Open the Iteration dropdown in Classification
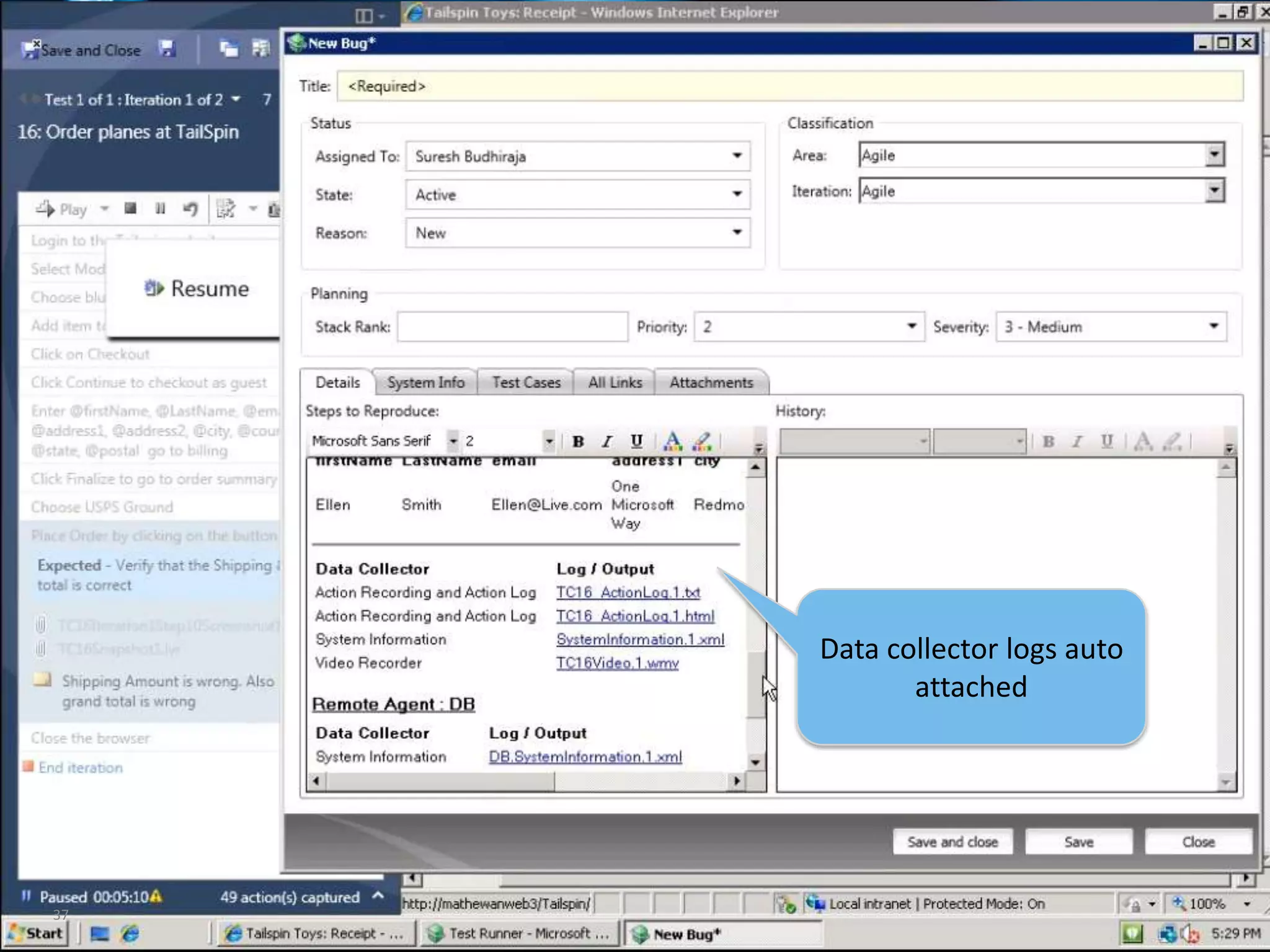Viewport: 1270px width, 952px height. click(x=1215, y=191)
